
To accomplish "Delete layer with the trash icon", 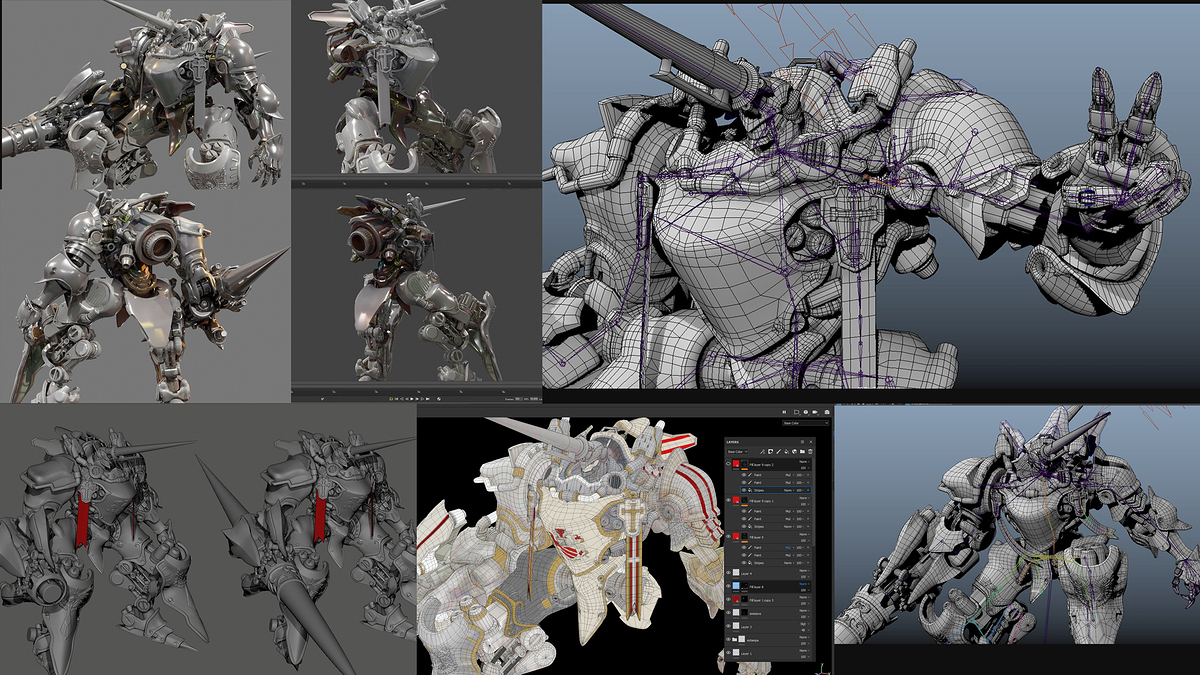I will click(x=812, y=452).
